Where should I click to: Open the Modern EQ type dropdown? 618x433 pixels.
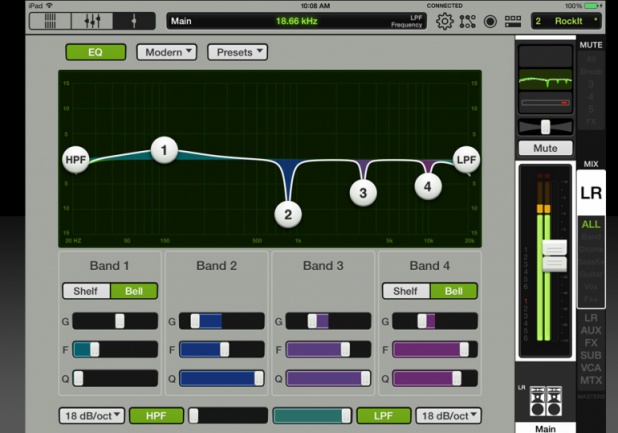pos(166,52)
